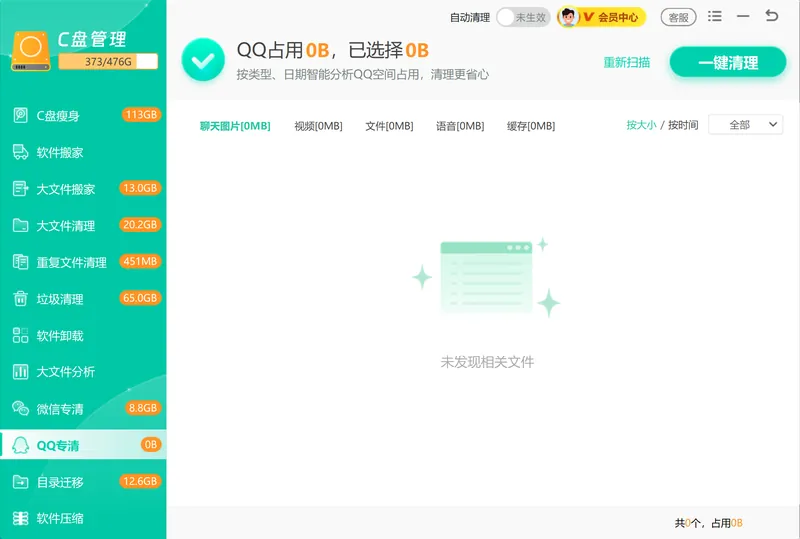Click the 重复文件清理 icon
Screen dimensions: 800x539
pos(20,262)
